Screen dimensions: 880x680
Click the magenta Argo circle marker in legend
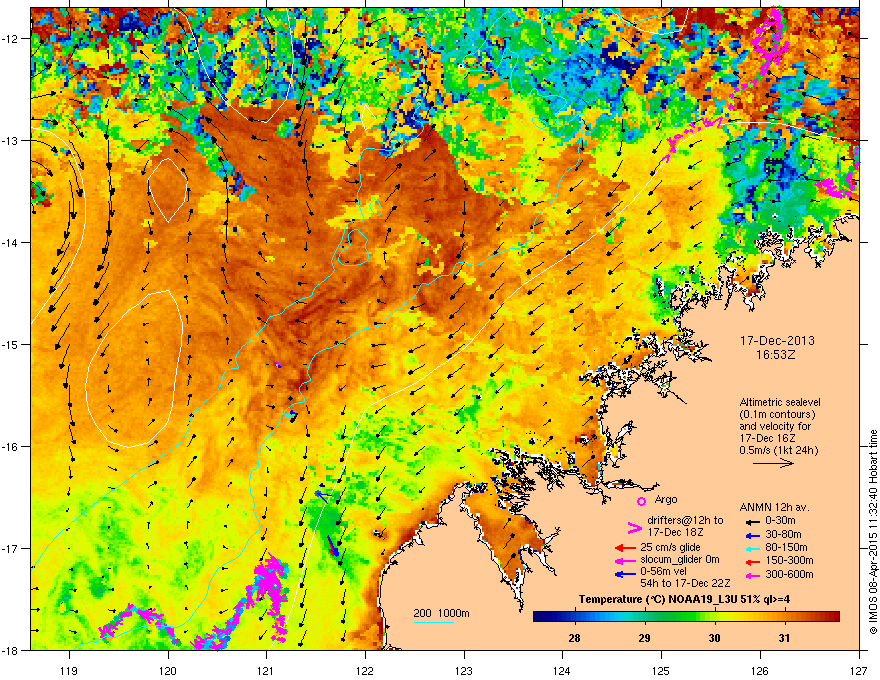(641, 501)
